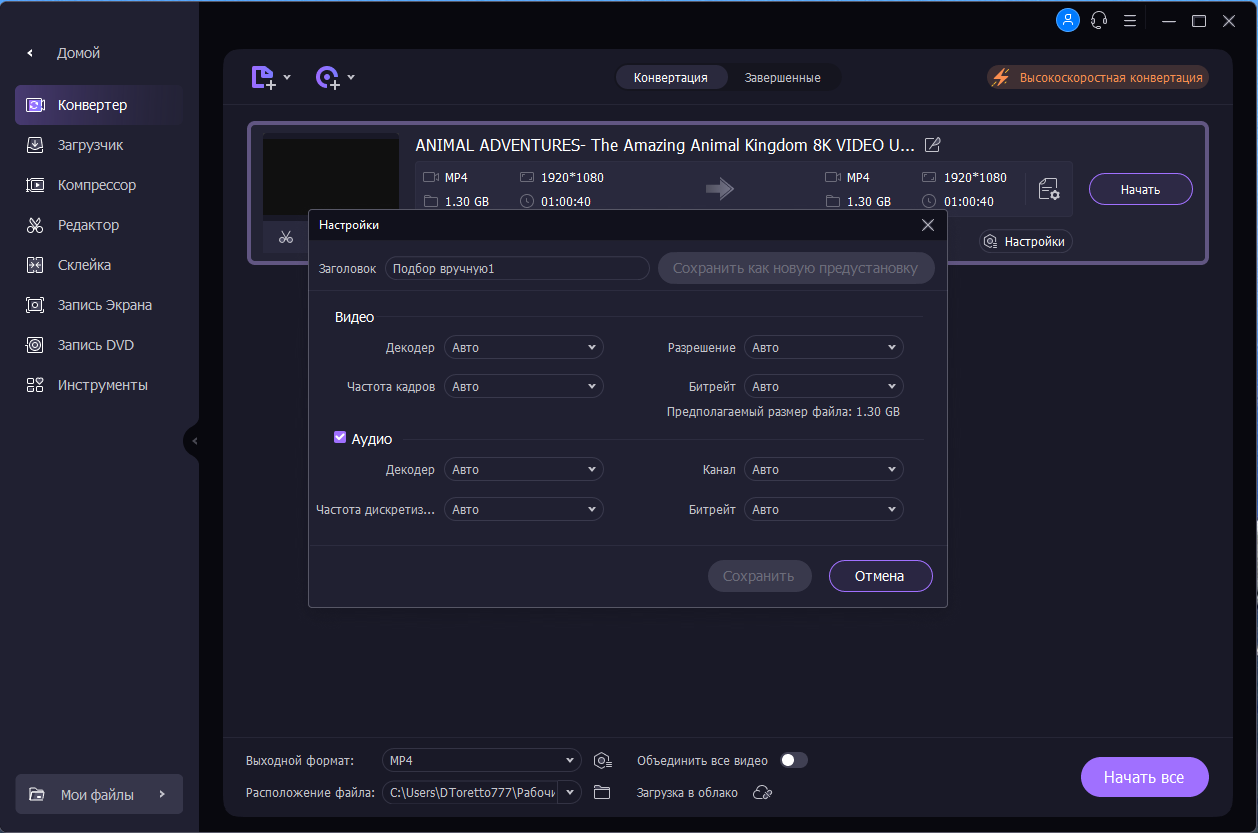
Task: Toggle the Объединить все видео switch
Action: coord(794,760)
